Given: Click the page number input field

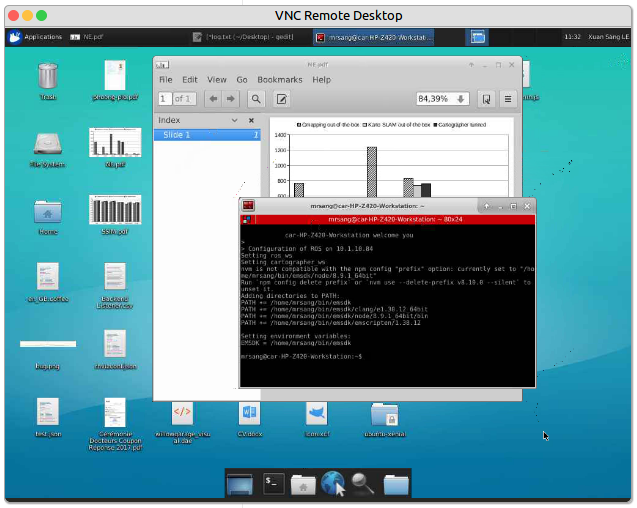Looking at the screenshot, I should tap(165, 99).
